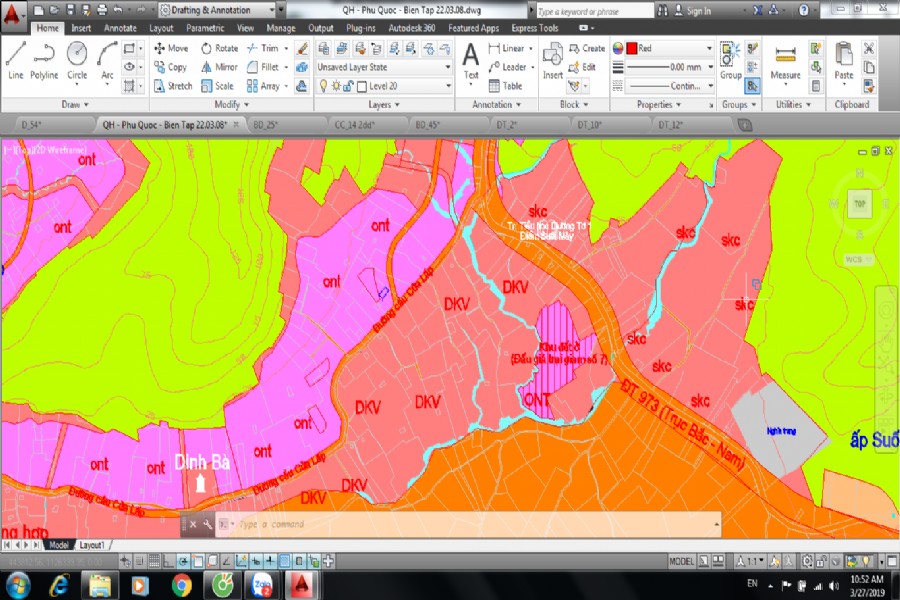Toggle MODEL space button in status bar
This screenshot has height=600, width=900.
pos(681,562)
